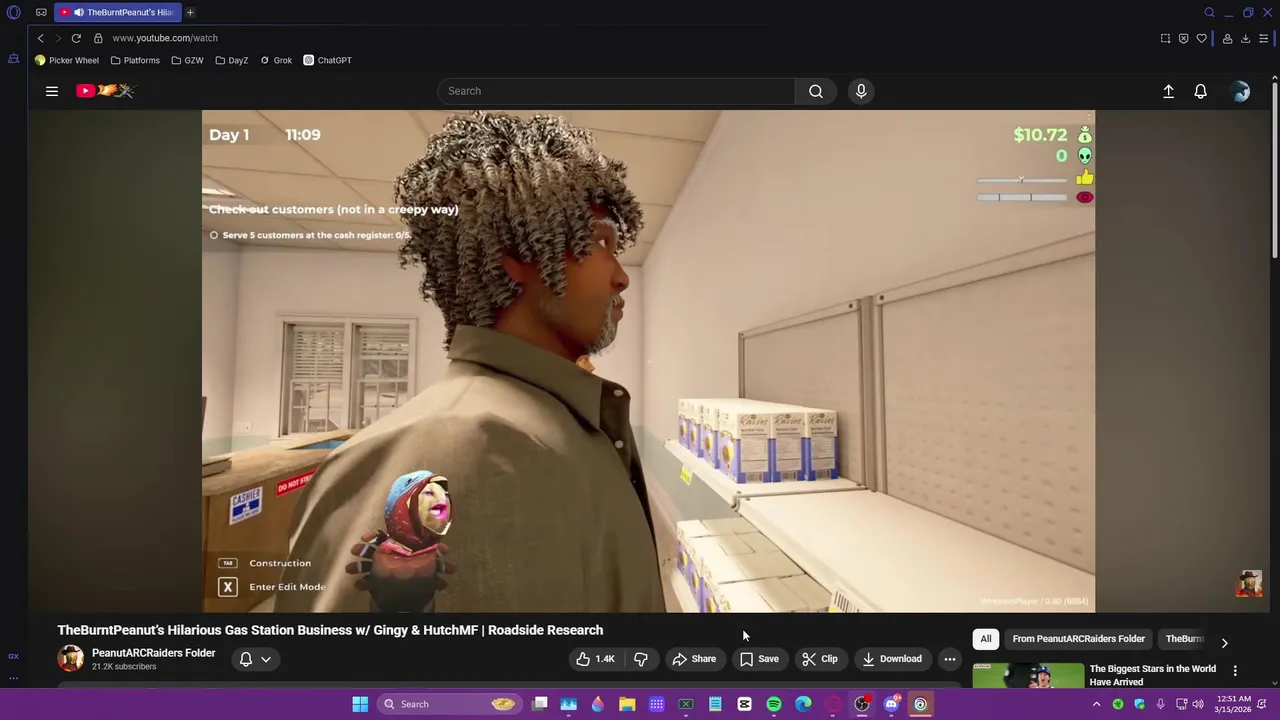
Task: Open the Windows Start menu
Action: coord(360,704)
